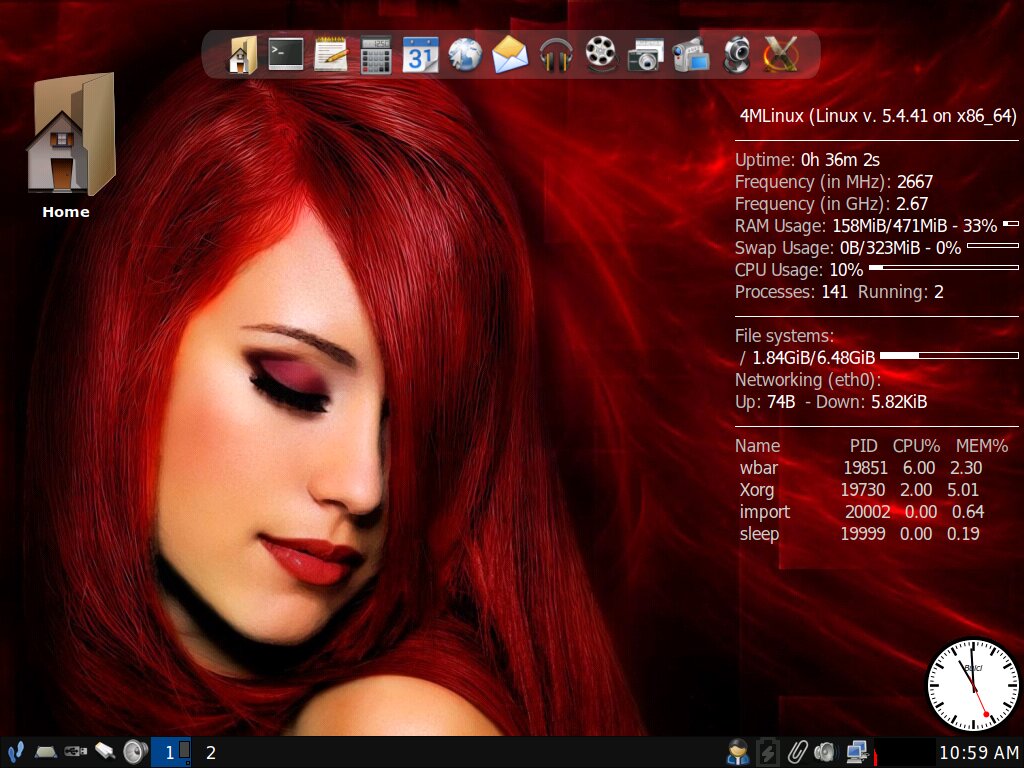Open the camcorder video recorder icon
Image resolution: width=1024 pixels, height=768 pixels.
pos(690,56)
